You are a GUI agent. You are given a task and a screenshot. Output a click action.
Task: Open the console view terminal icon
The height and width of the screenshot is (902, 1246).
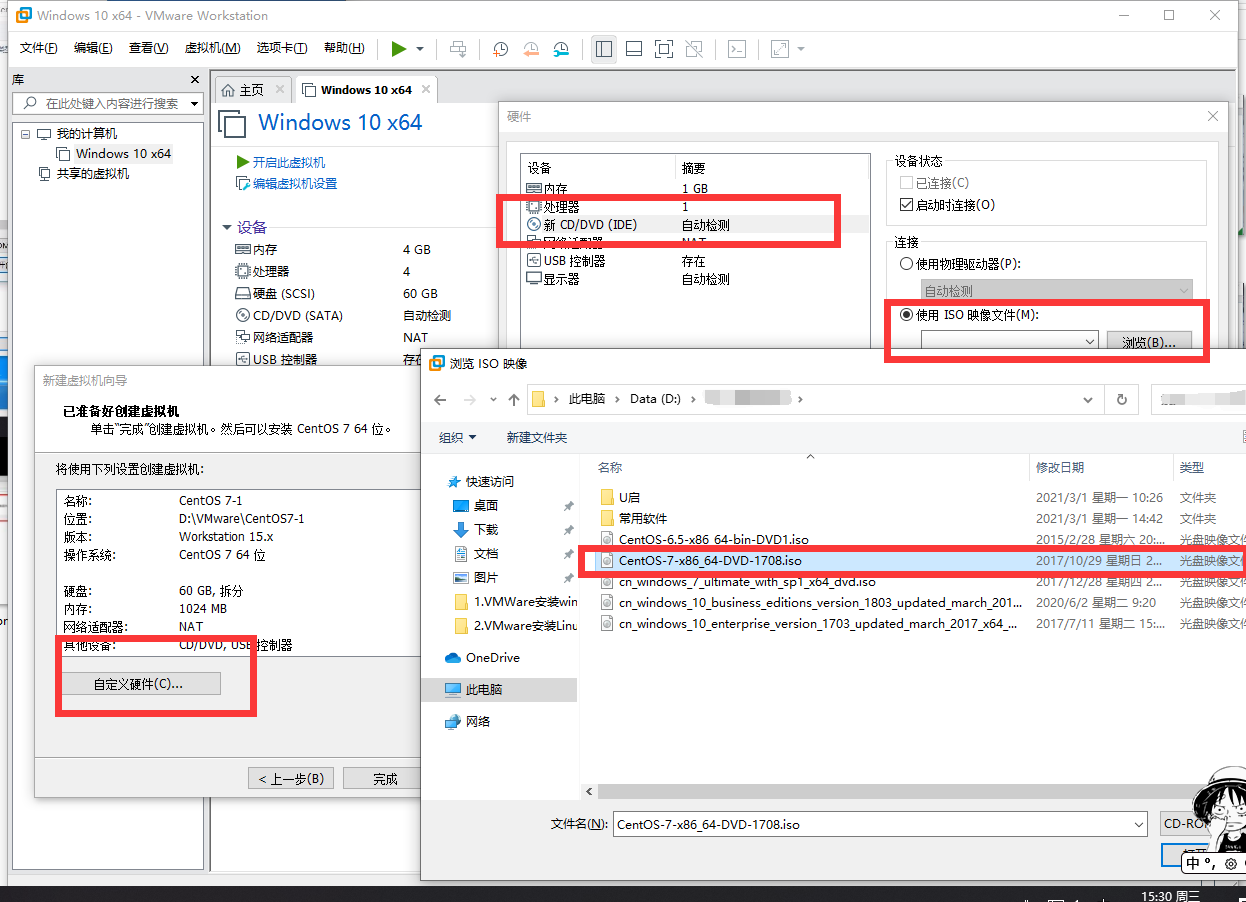point(736,48)
